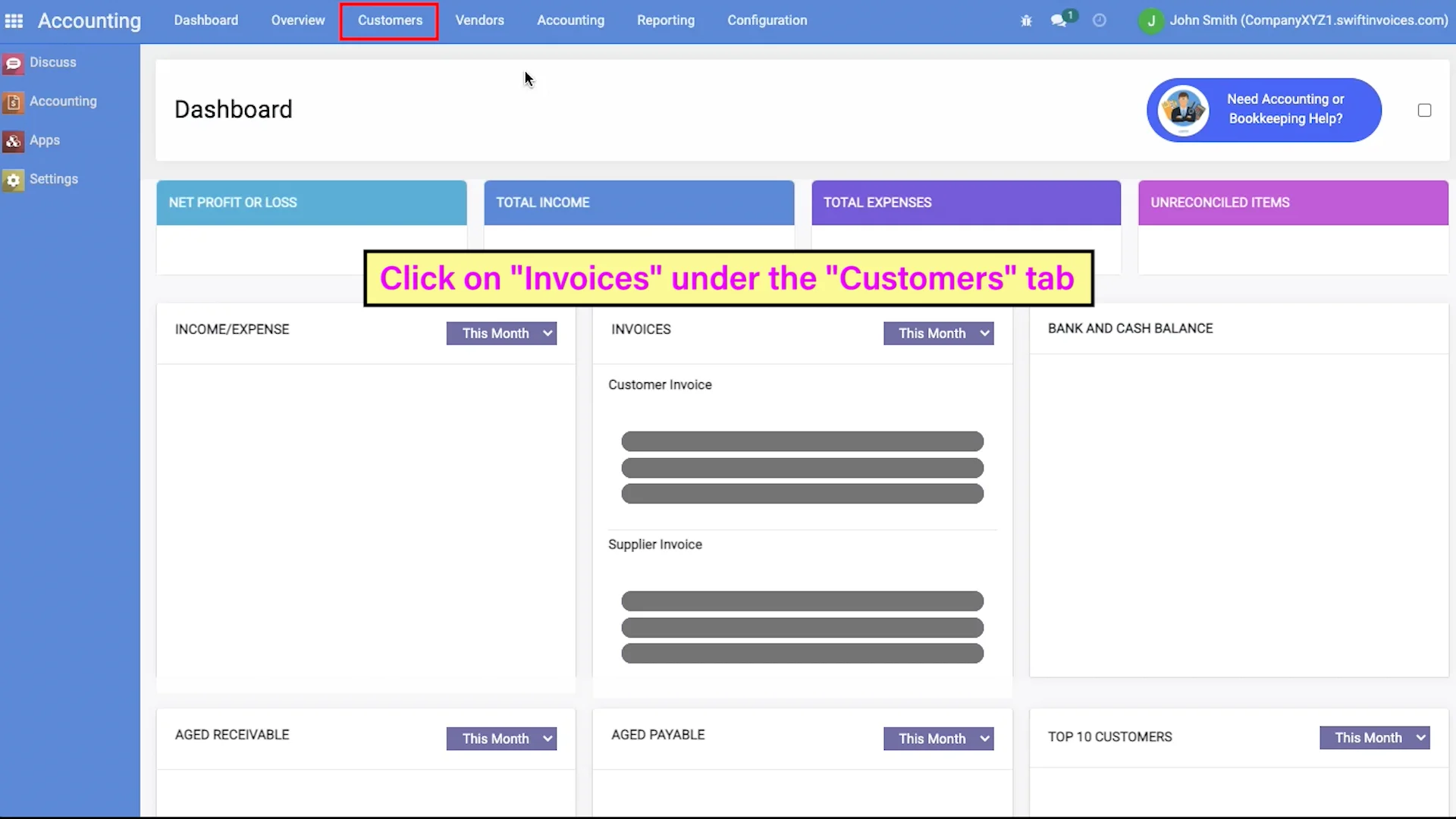Viewport: 1456px width, 819px height.
Task: Open activities via the clock icon
Action: [x=1099, y=20]
